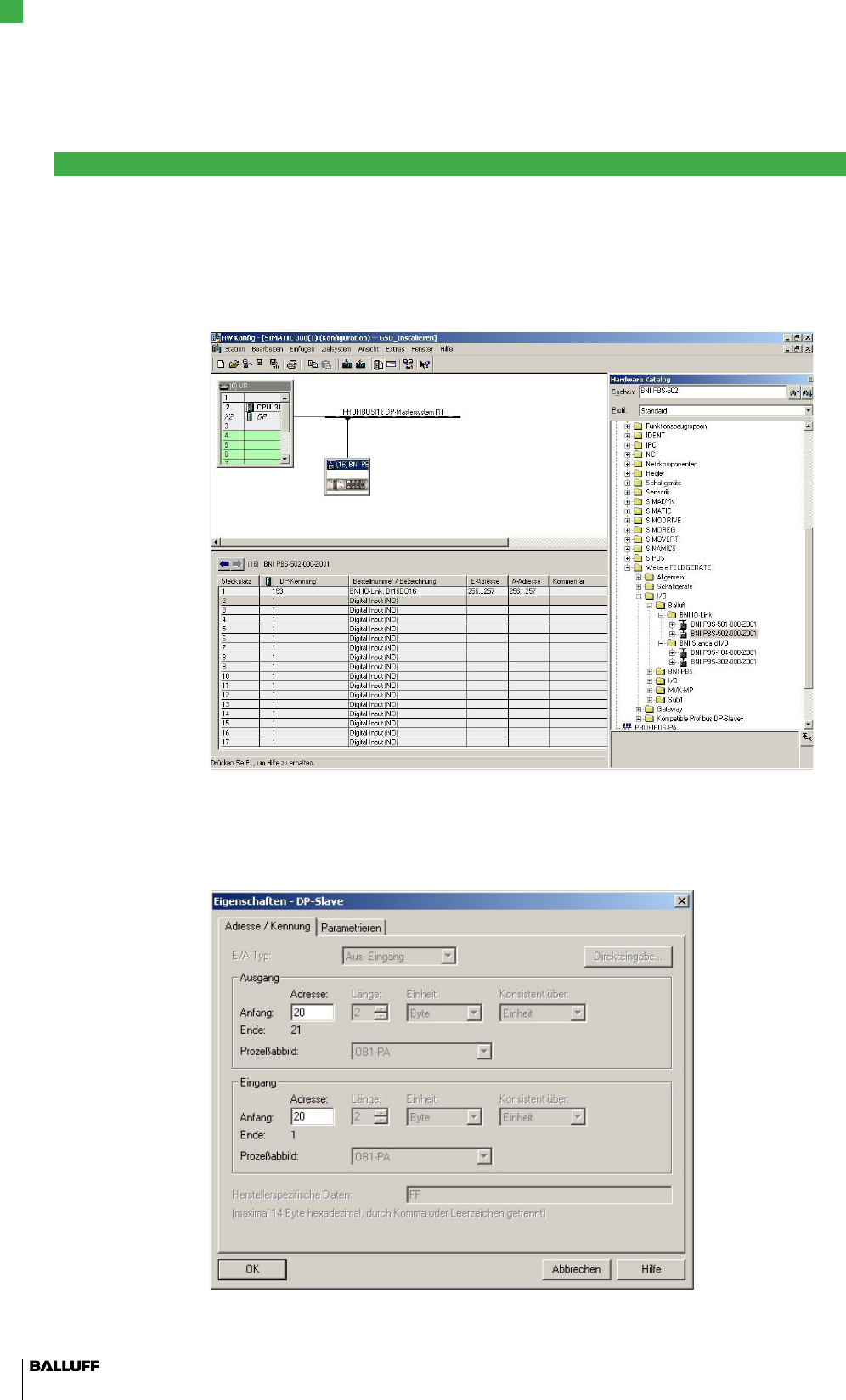Click the Paste toolbar icon
Image resolution: width=846 pixels, height=1400 pixels.
pos(326,364)
